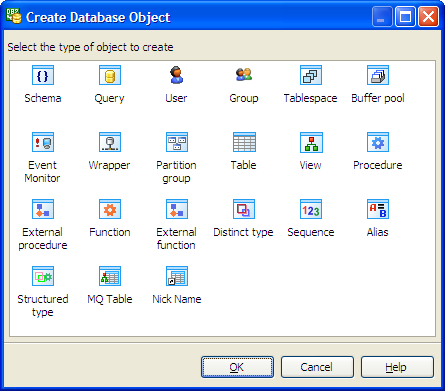Click the DB2 title bar icon
This screenshot has height=391, width=445.
[x=14, y=16]
